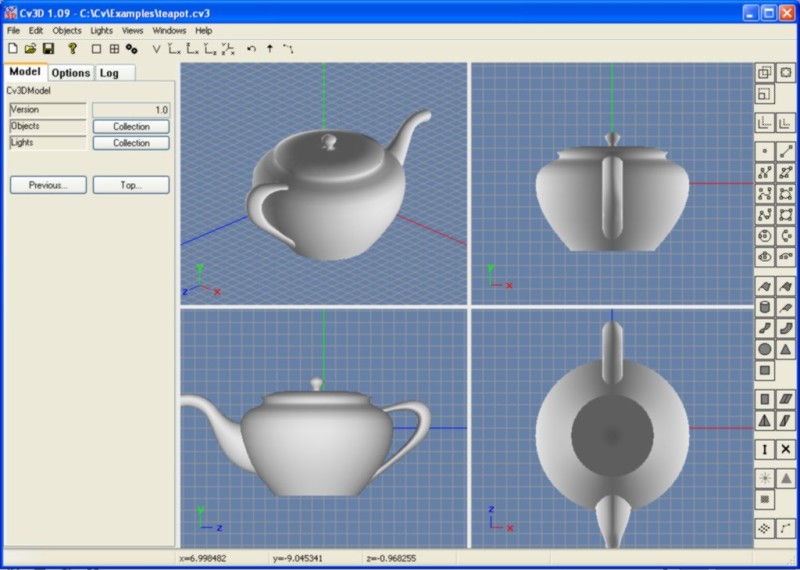
Task: Open the Views menu
Action: click(x=133, y=31)
